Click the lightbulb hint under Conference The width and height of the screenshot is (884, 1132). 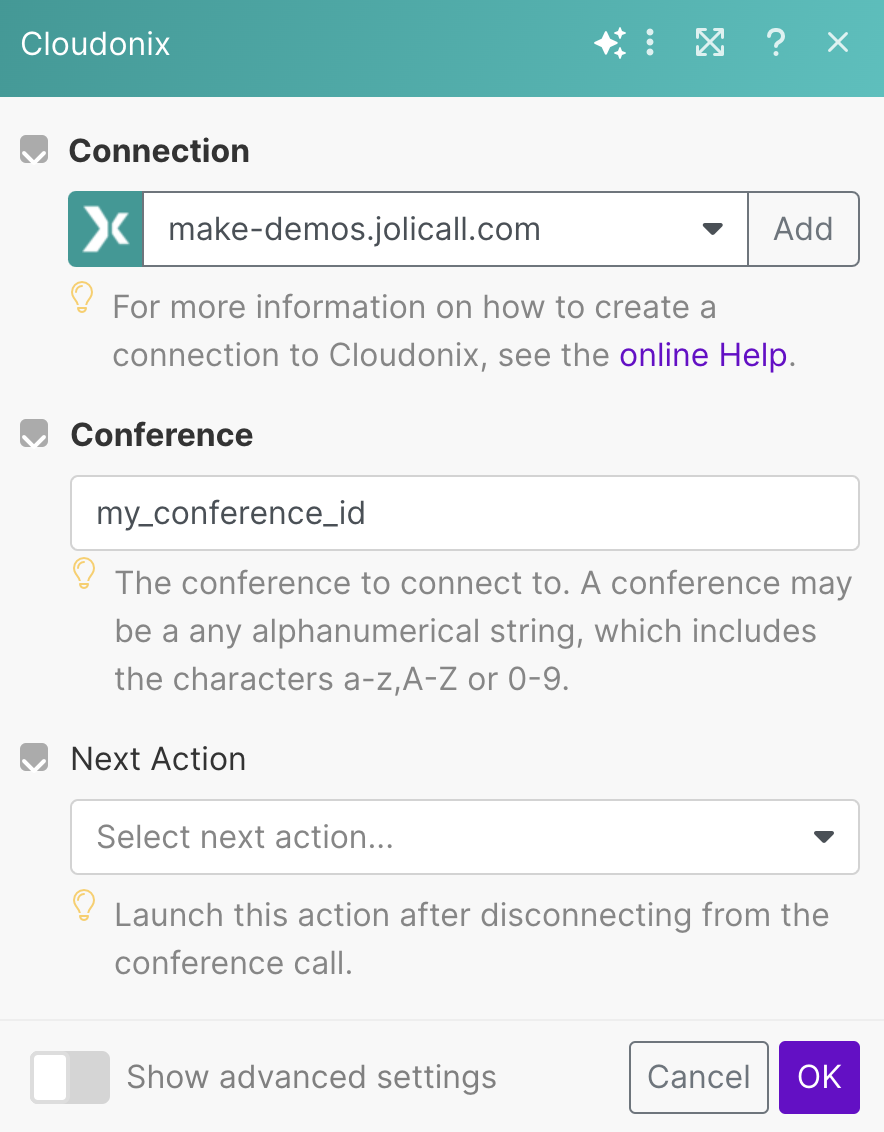coord(84,574)
